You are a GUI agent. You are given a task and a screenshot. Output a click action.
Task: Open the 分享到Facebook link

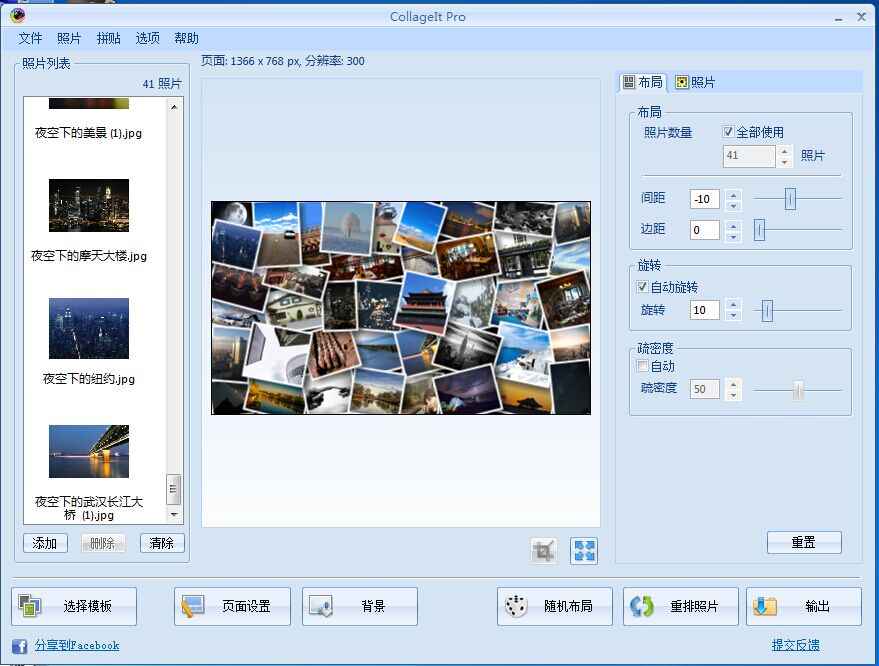(76, 645)
